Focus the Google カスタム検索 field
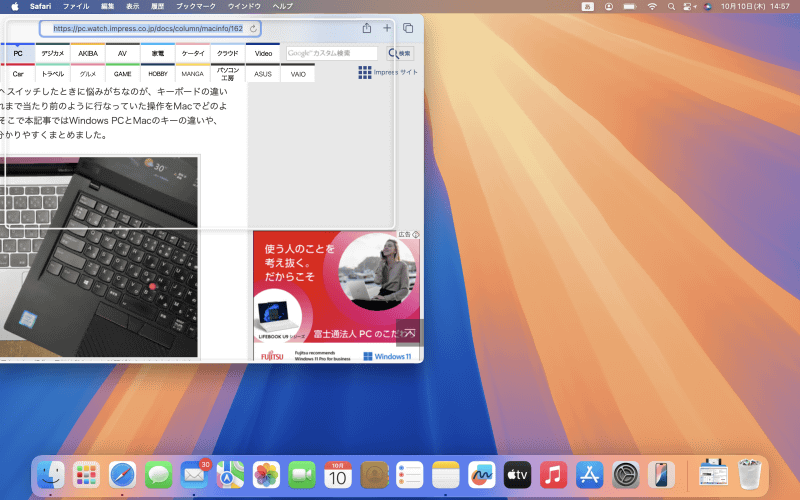 tap(332, 53)
